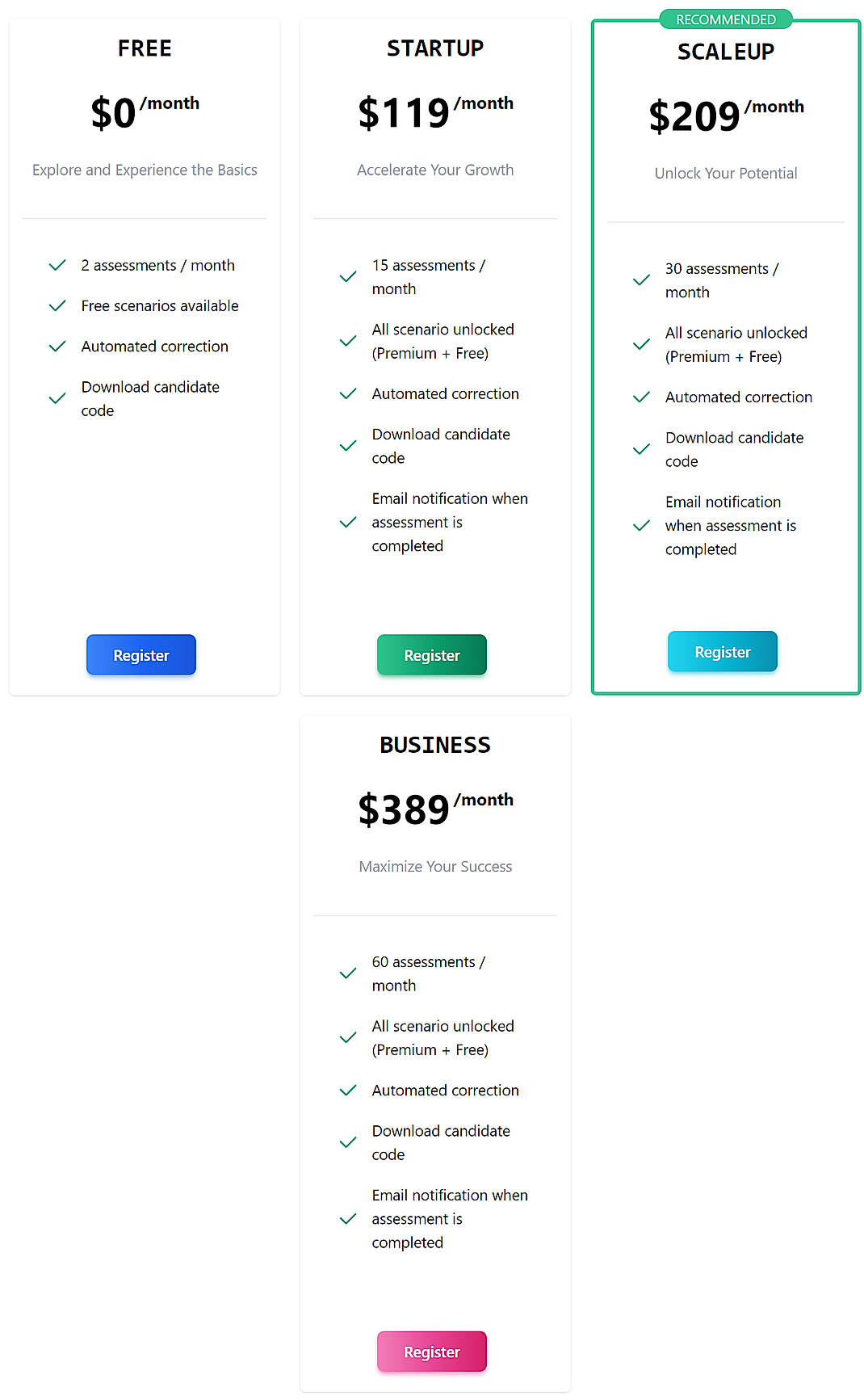Click the Register button on the Free plan
Screen dimensions: 864x1400
tap(141, 654)
